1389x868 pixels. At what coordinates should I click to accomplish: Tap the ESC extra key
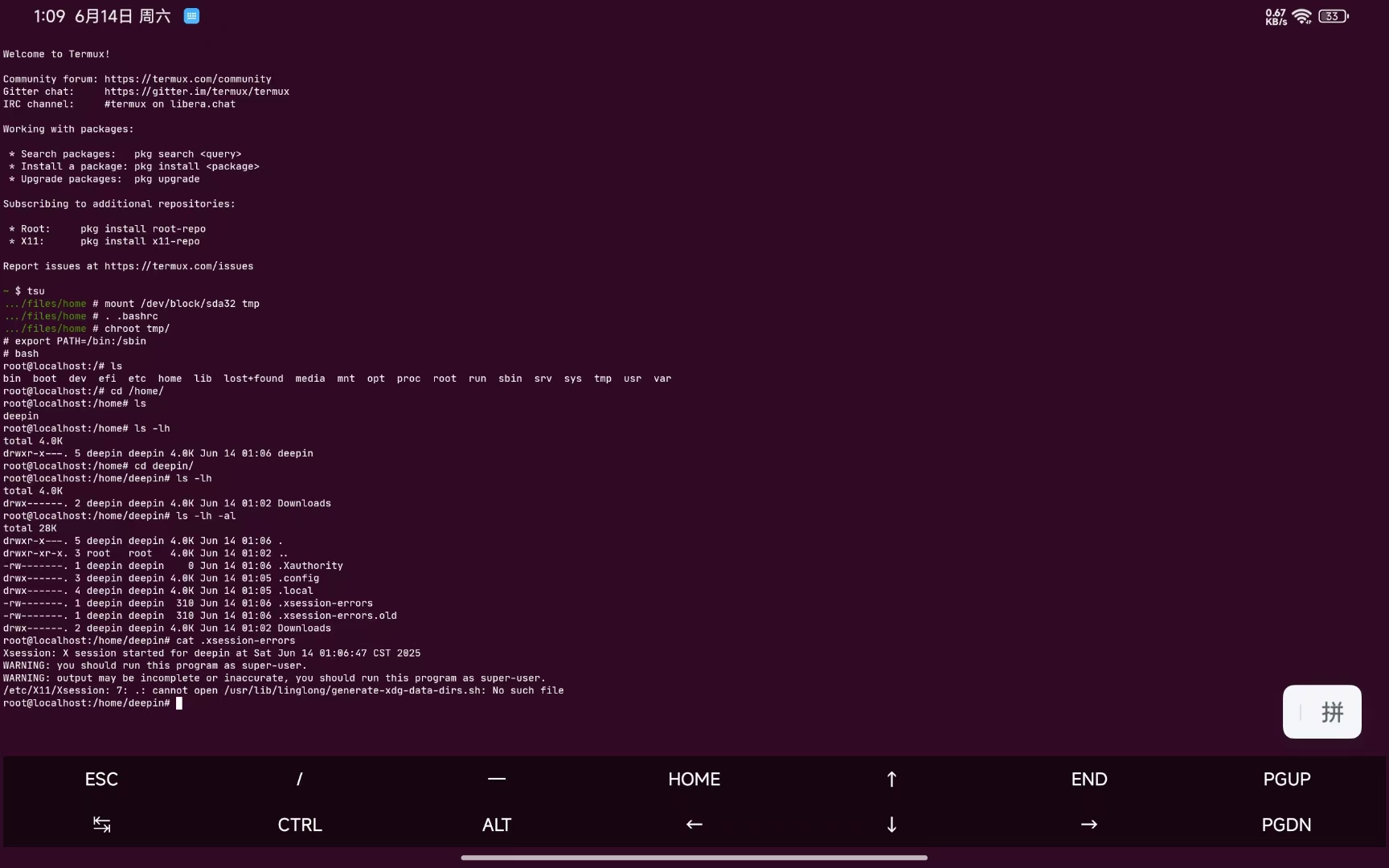click(101, 779)
